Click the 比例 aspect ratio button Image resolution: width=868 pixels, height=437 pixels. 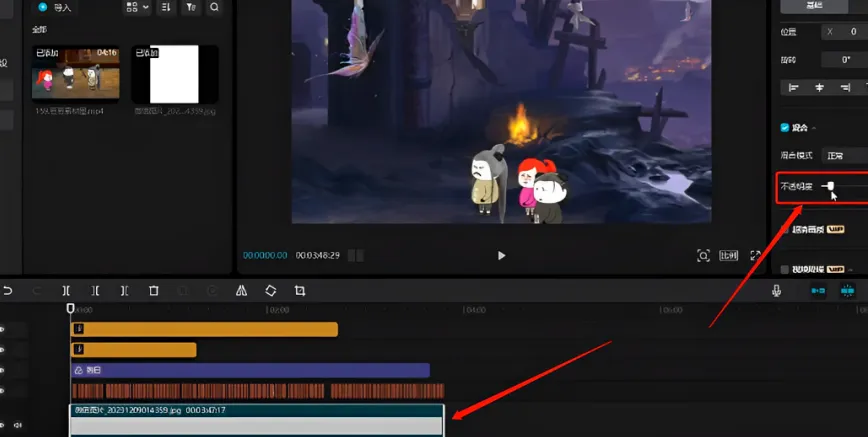728,255
